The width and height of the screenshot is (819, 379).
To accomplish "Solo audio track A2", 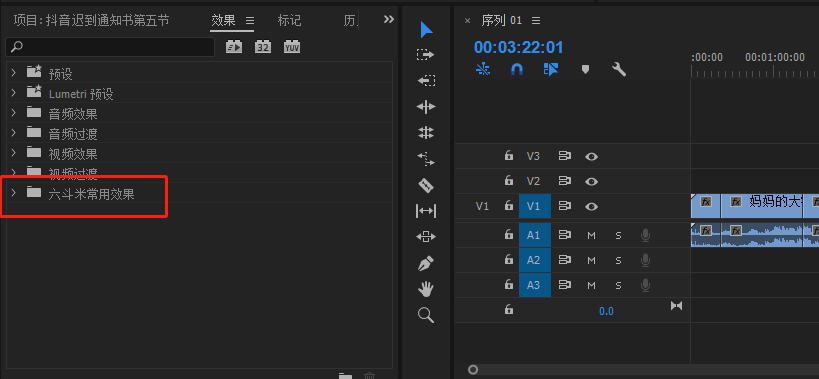I will [618, 260].
